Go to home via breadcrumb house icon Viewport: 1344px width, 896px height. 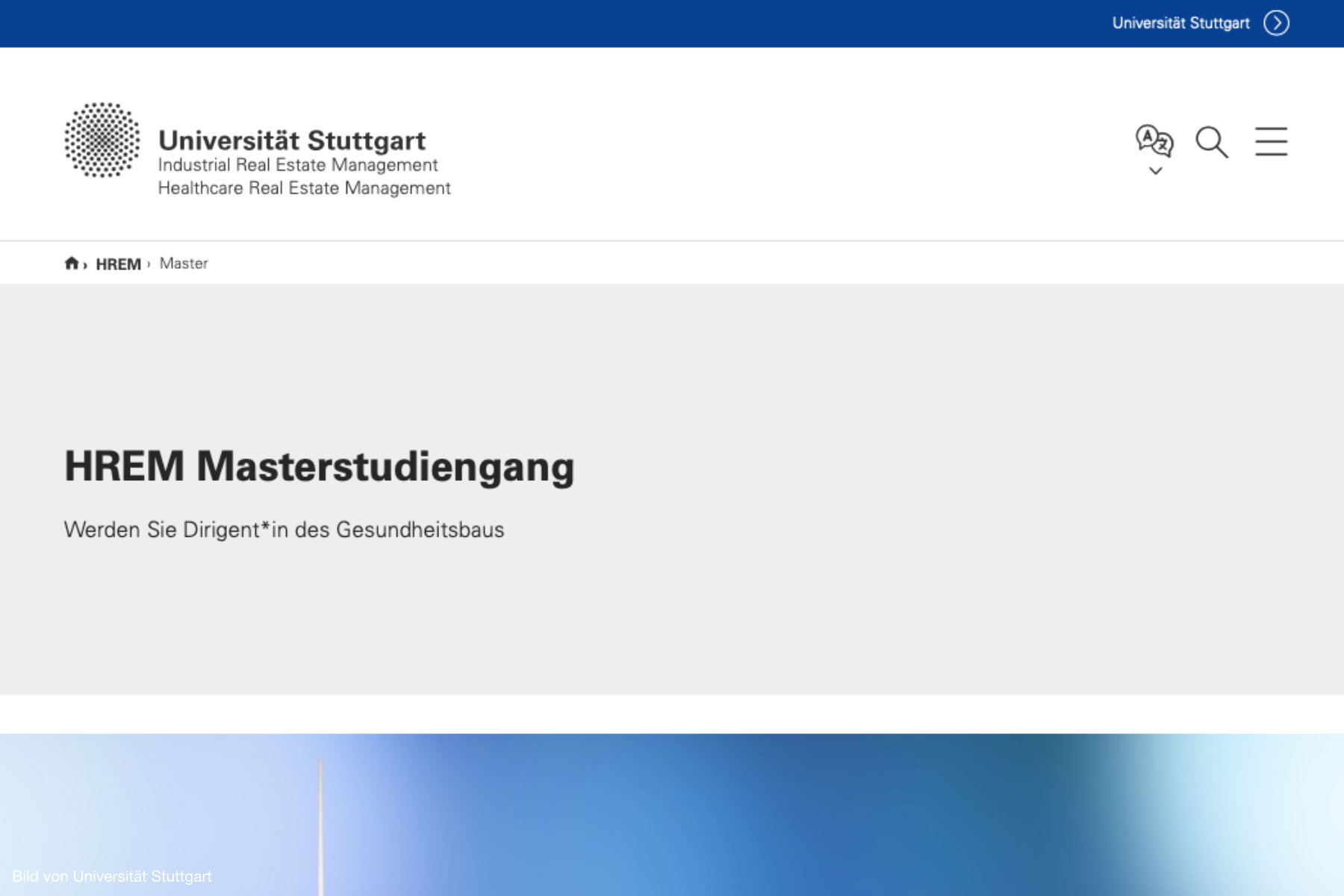click(x=72, y=263)
